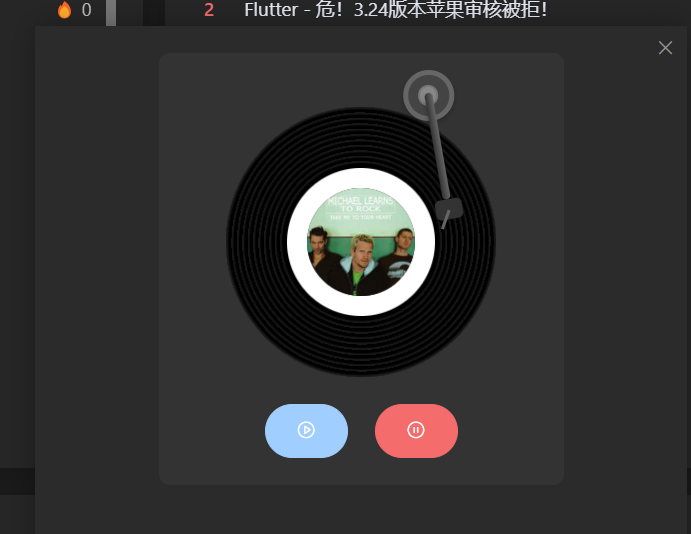The image size is (691, 534).
Task: Click the dark dialog area left of the card
Action: pos(97,264)
